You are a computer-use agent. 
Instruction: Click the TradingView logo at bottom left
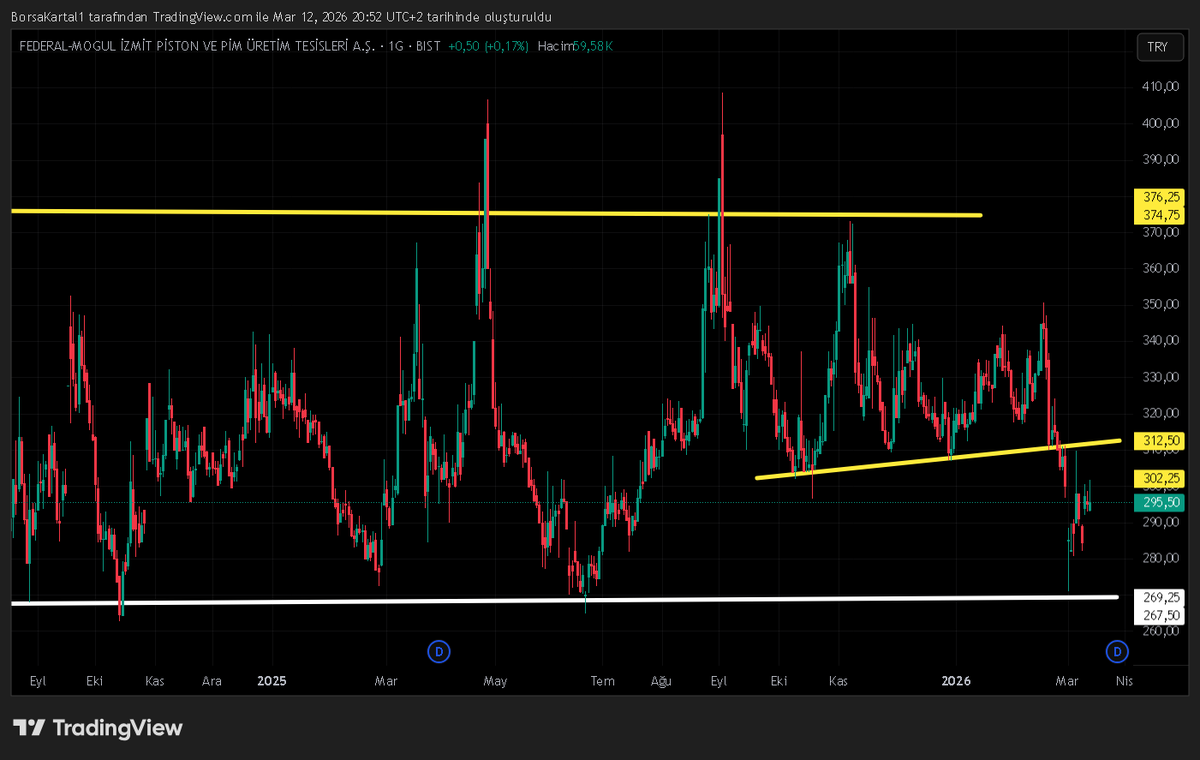click(98, 728)
